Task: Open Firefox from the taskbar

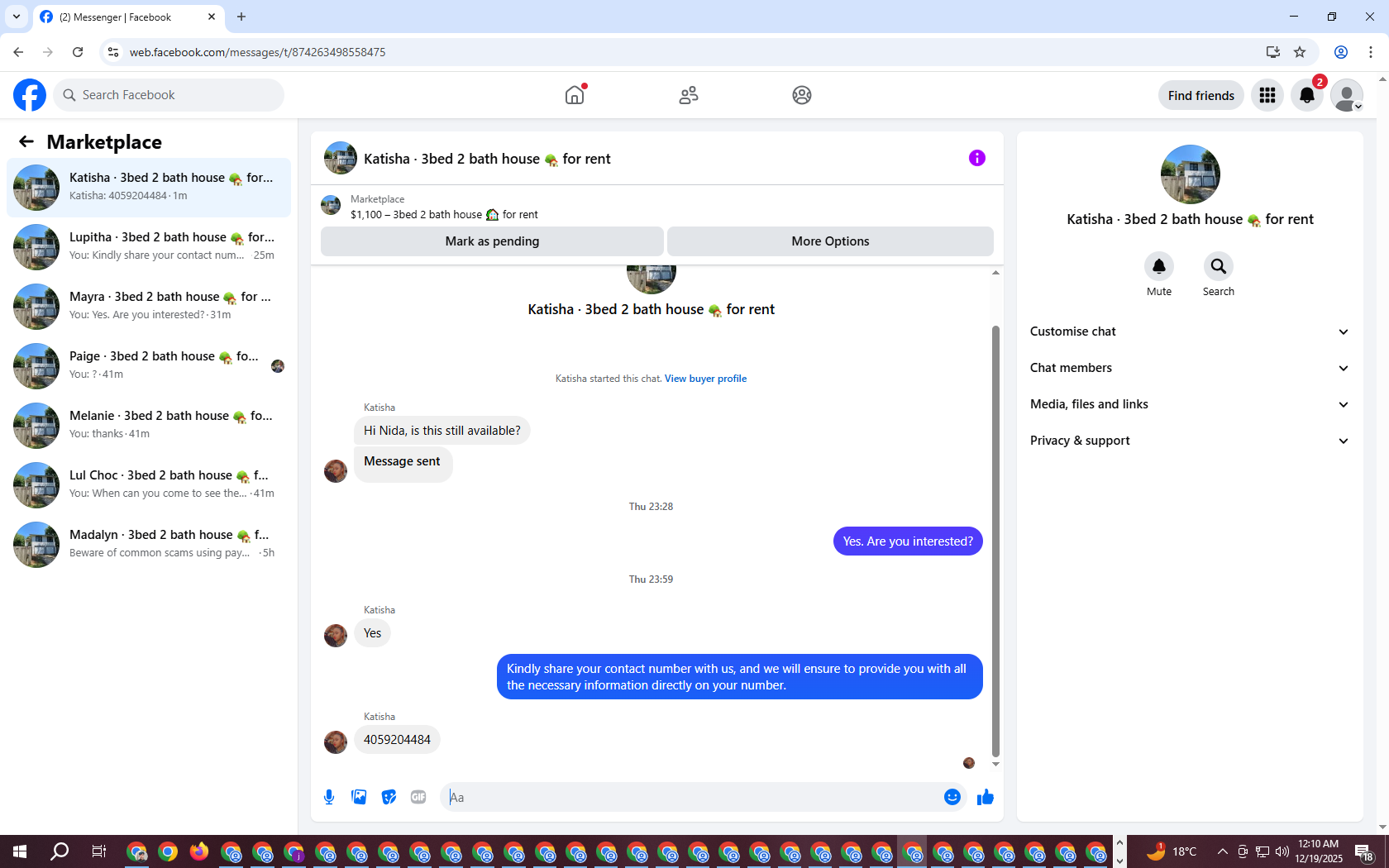Action: [x=199, y=851]
